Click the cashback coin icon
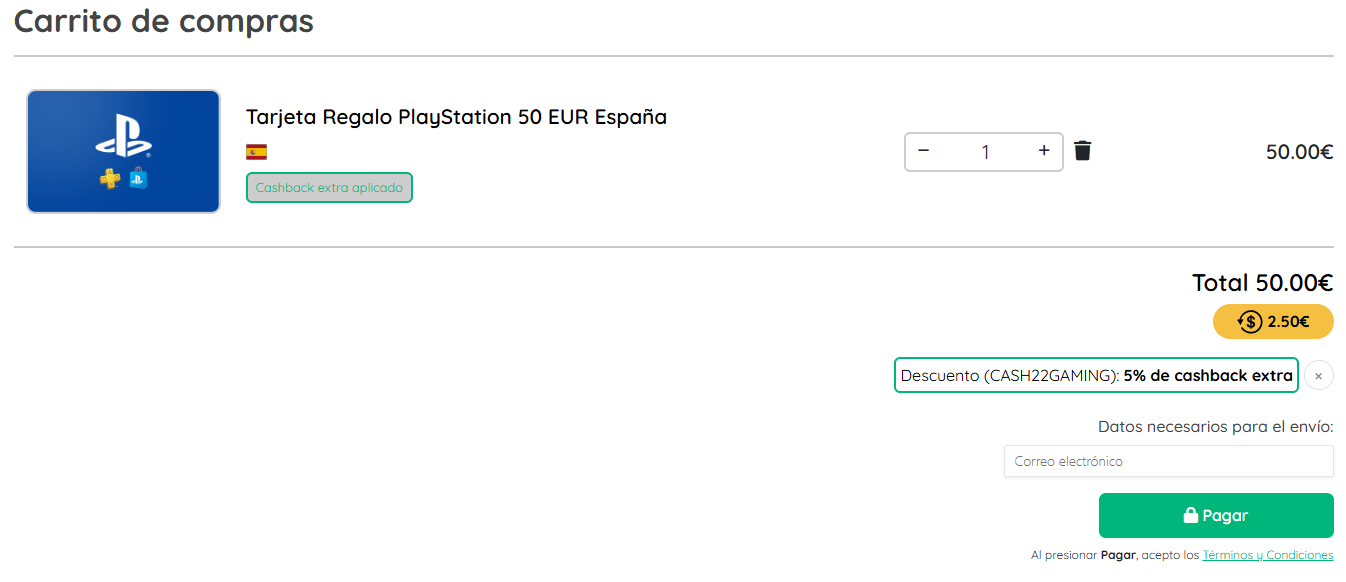1346x582 pixels. coord(1250,322)
